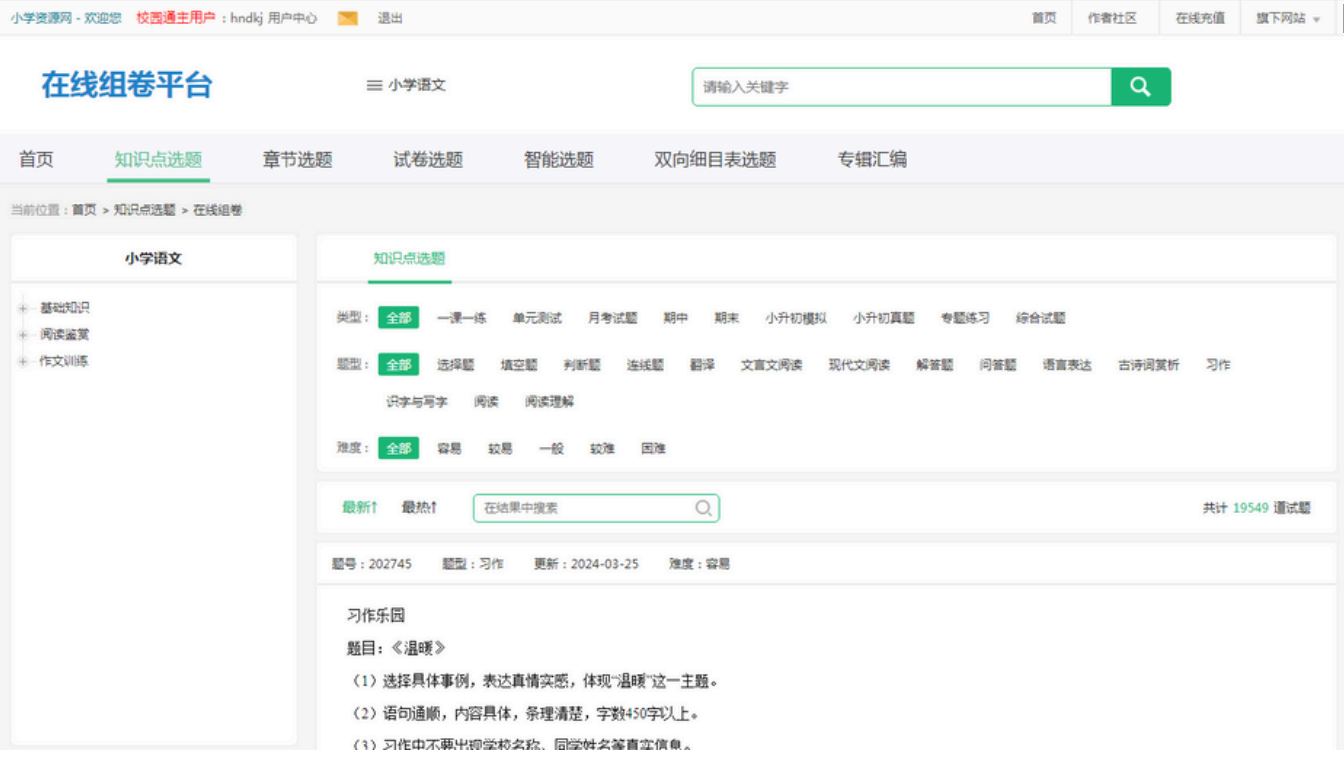Set difficulty to 容易 in the 难度 filter row

point(450,449)
